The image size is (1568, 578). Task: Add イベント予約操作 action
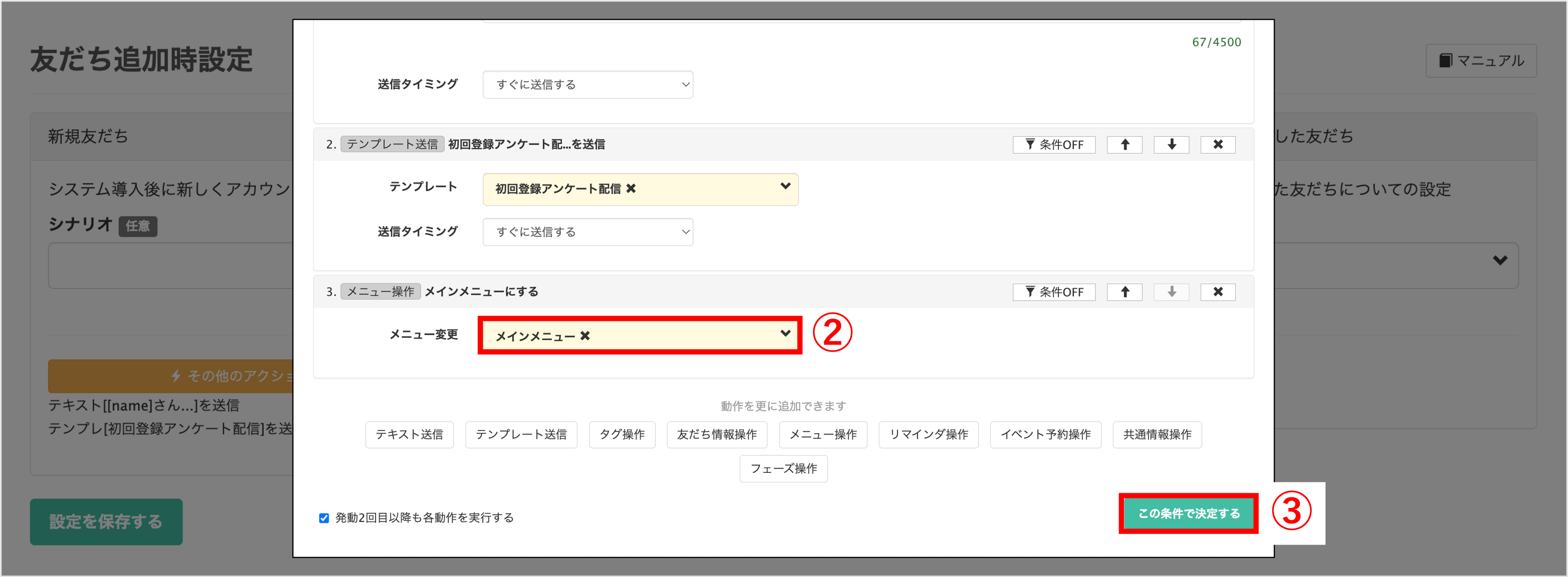1046,435
